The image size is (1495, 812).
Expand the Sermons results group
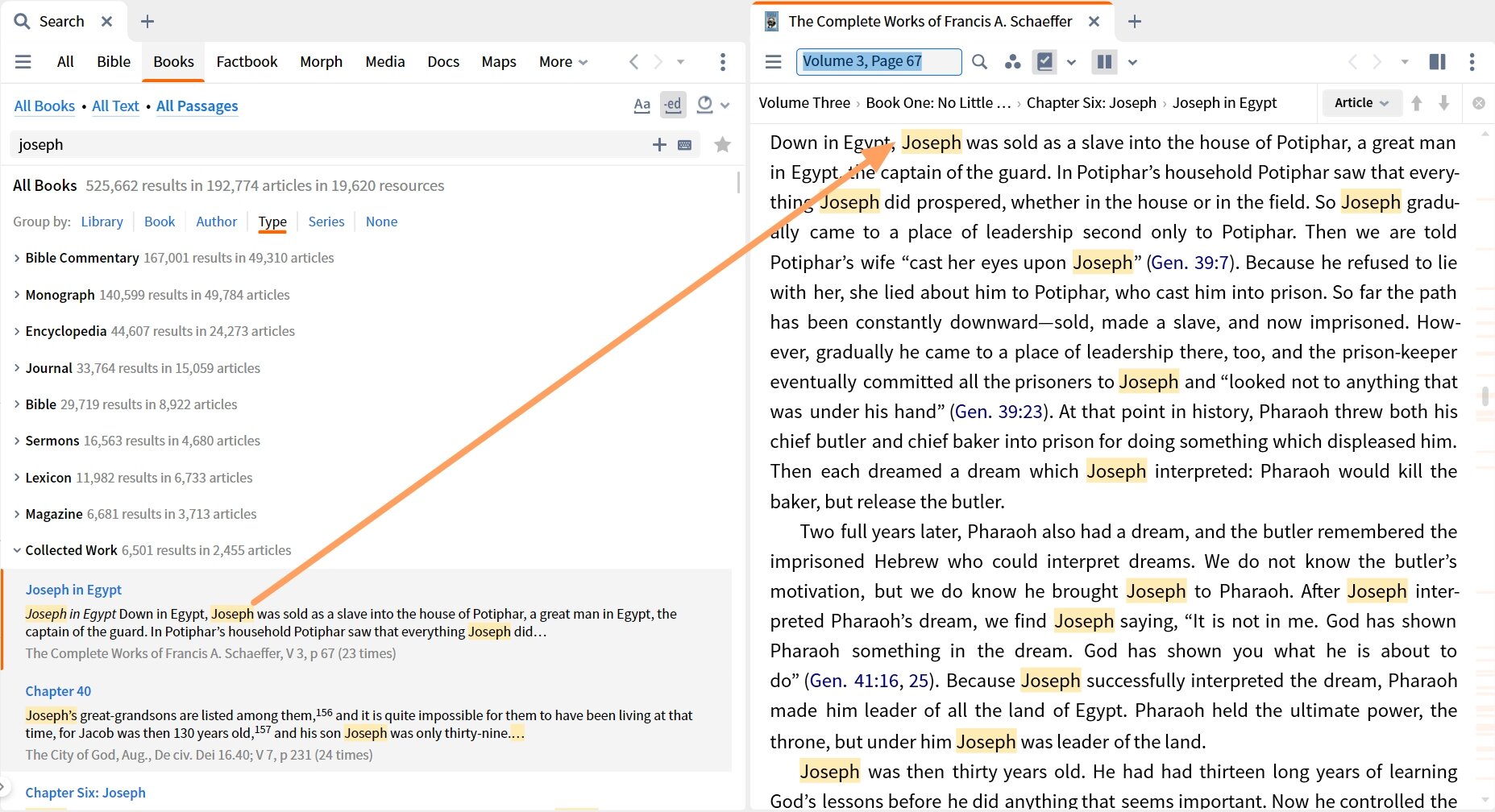click(17, 441)
